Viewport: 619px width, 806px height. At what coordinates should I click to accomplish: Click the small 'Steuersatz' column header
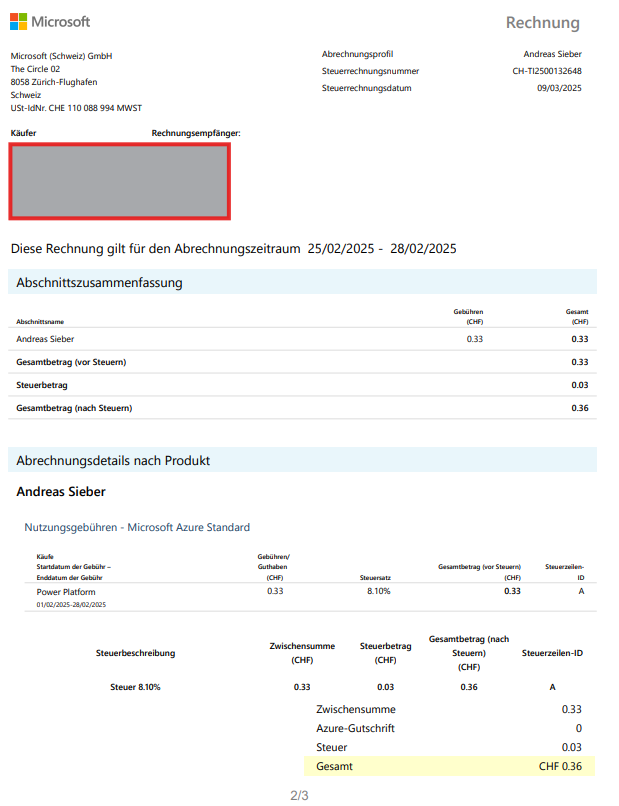click(375, 578)
